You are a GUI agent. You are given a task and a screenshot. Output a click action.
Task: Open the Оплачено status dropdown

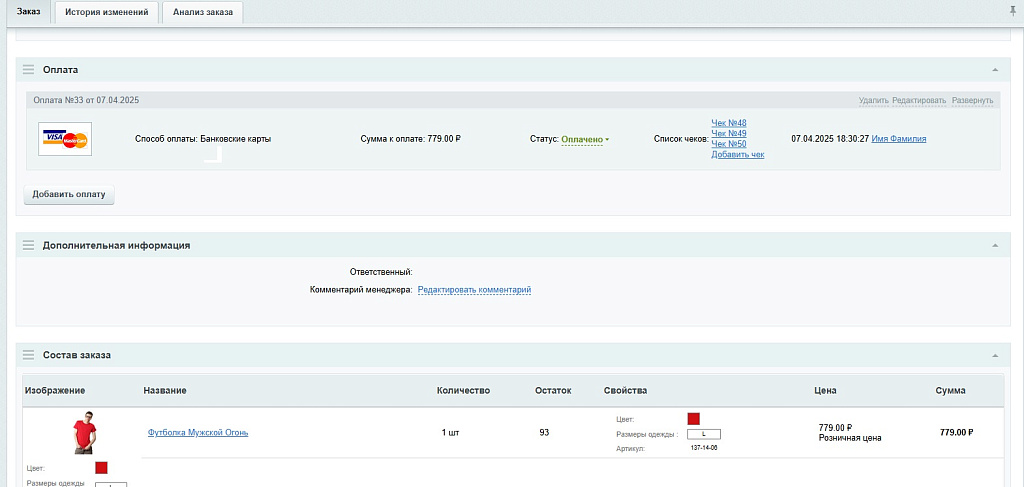click(585, 139)
